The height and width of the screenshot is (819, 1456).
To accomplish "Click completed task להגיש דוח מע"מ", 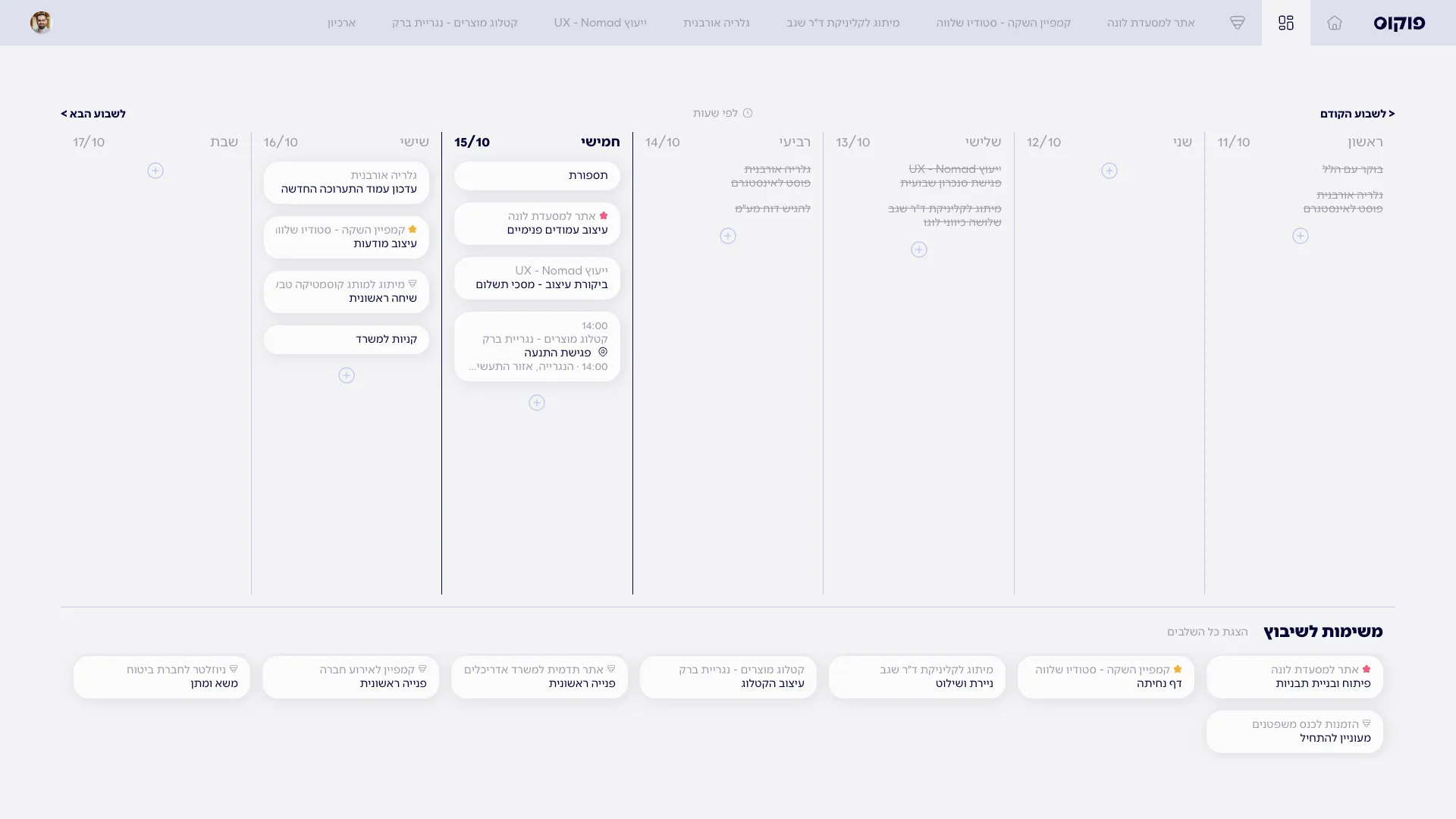I will 772,209.
